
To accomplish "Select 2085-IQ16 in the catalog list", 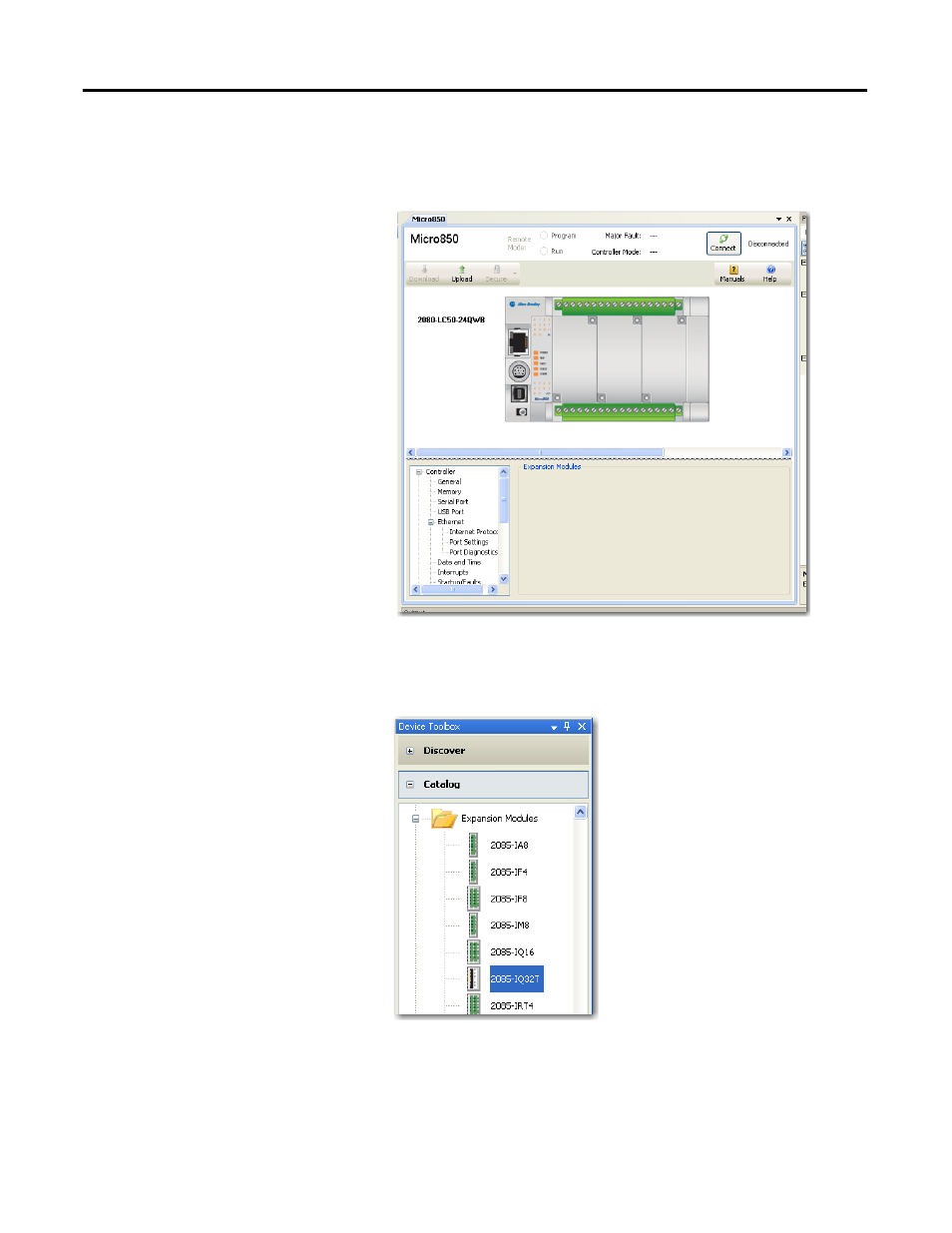I will (512, 952).
